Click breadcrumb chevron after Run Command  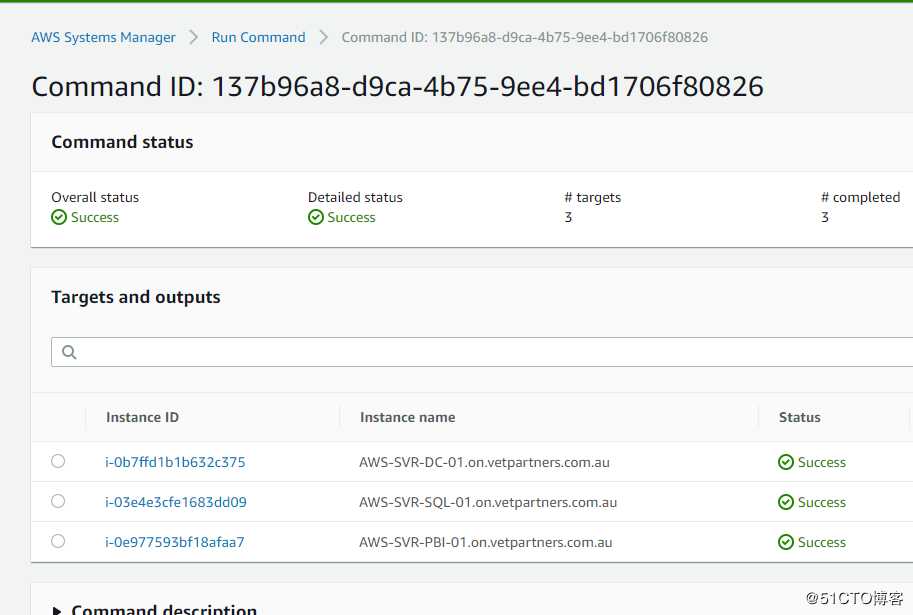(324, 37)
